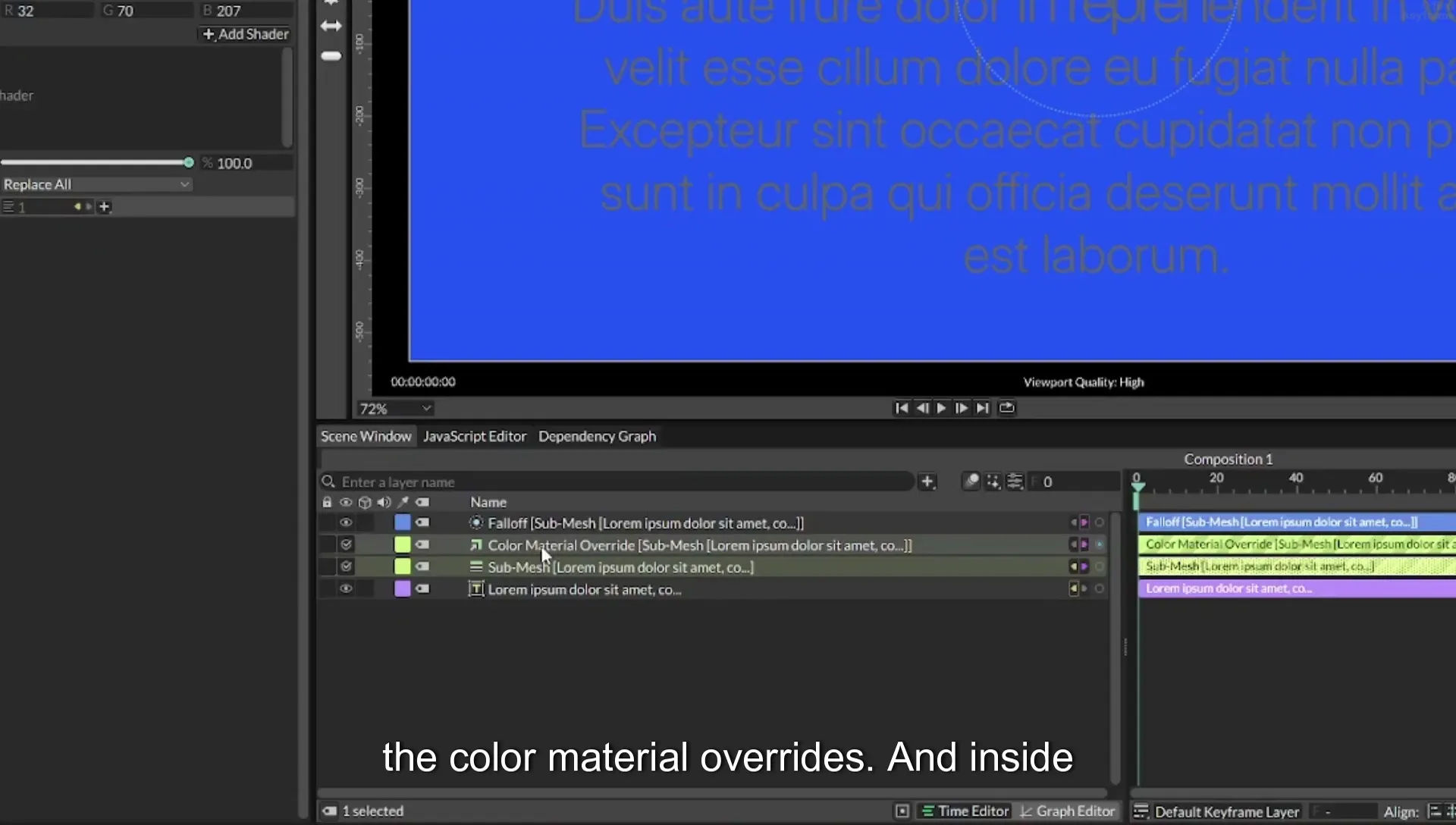The image size is (1456, 825).
Task: Toggle the solo circle on the Sub-Mesh row
Action: click(1100, 566)
